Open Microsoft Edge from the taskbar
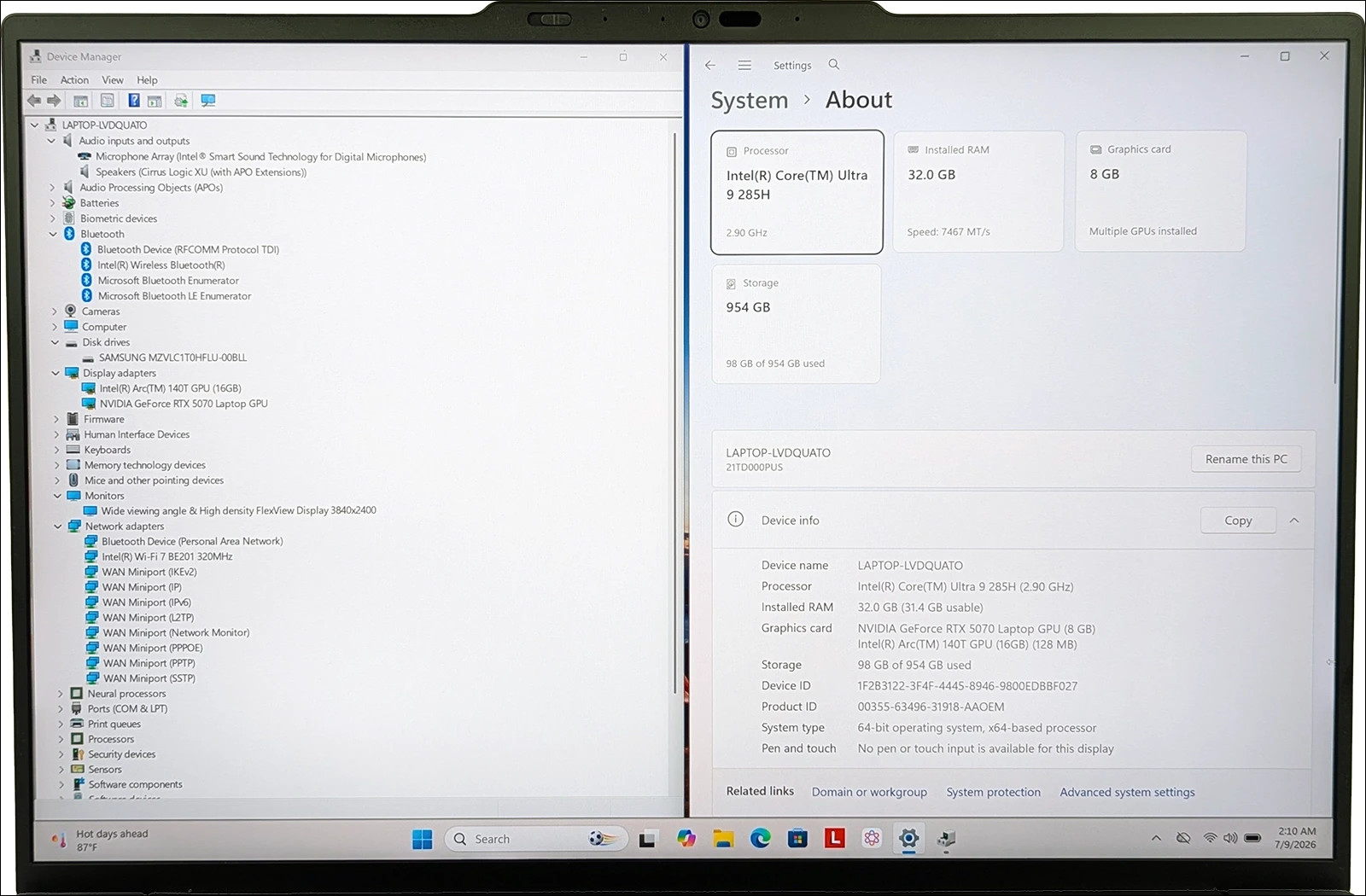Image resolution: width=1366 pixels, height=896 pixels. click(x=761, y=839)
